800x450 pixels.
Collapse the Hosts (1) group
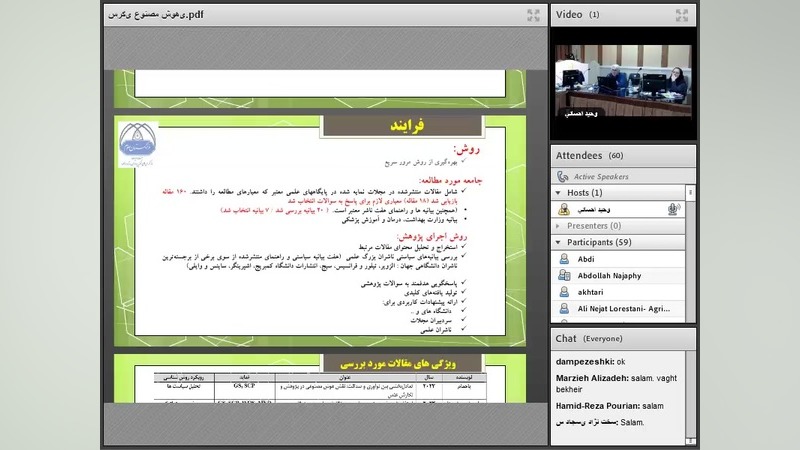(x=558, y=193)
